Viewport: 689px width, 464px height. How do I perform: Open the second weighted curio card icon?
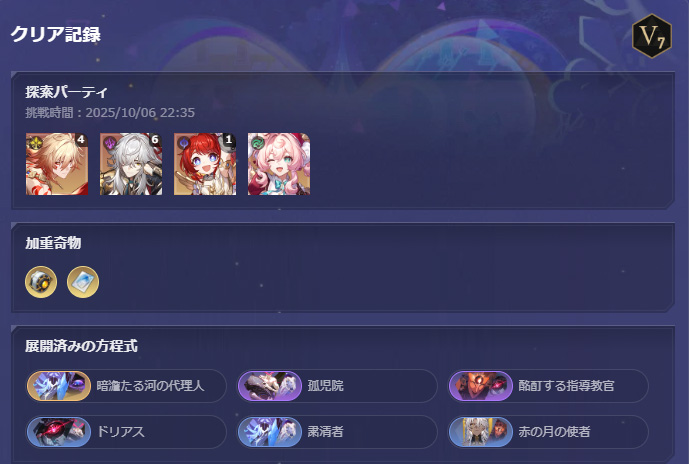click(x=83, y=282)
